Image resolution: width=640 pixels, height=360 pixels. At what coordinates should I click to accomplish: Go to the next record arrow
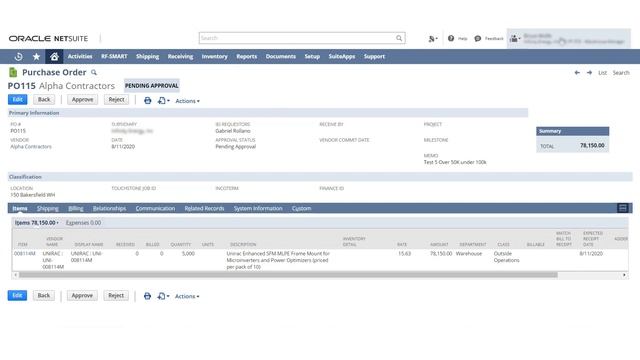point(589,73)
